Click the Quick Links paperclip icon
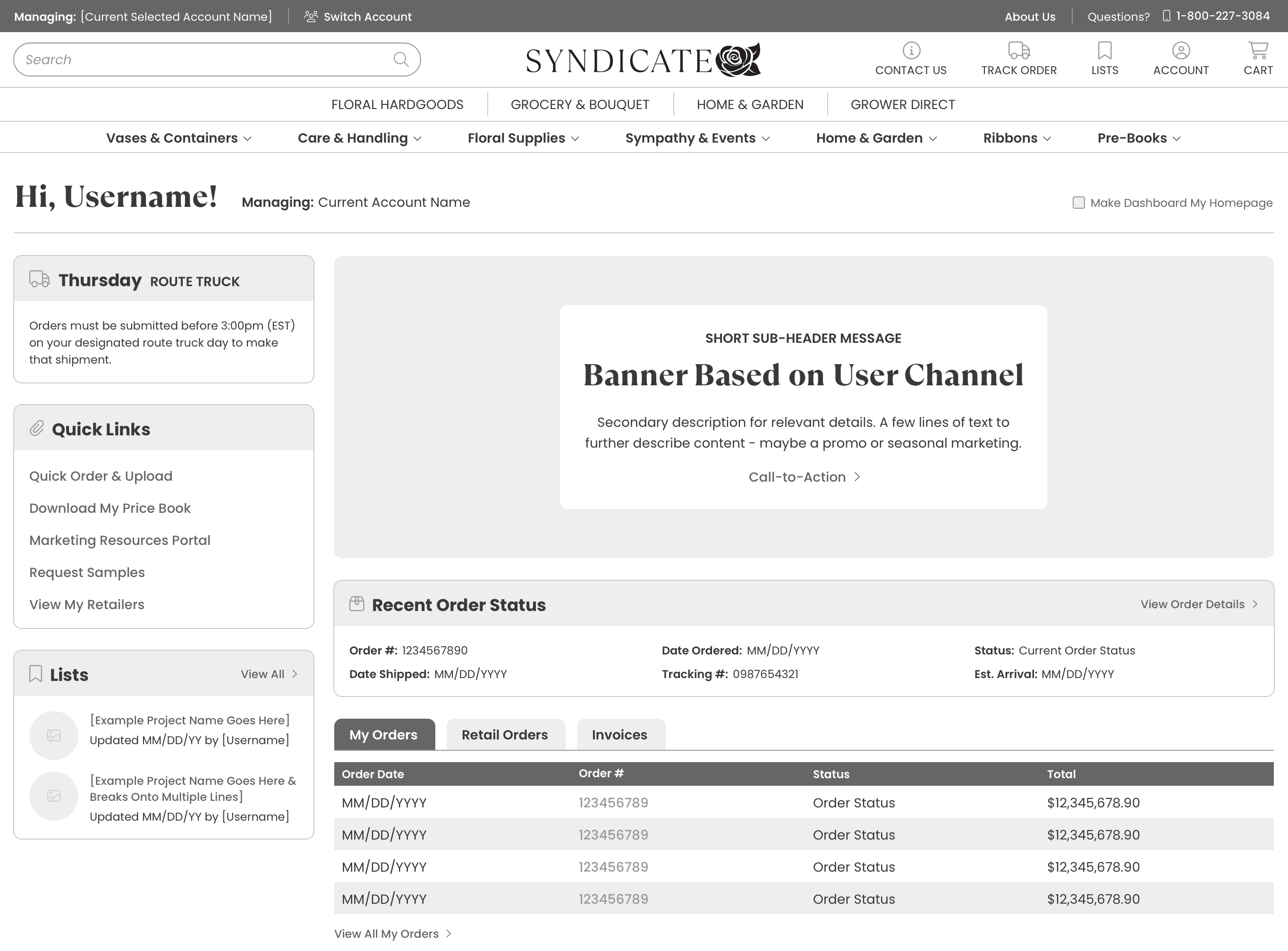Image resolution: width=1288 pixels, height=951 pixels. click(x=37, y=428)
